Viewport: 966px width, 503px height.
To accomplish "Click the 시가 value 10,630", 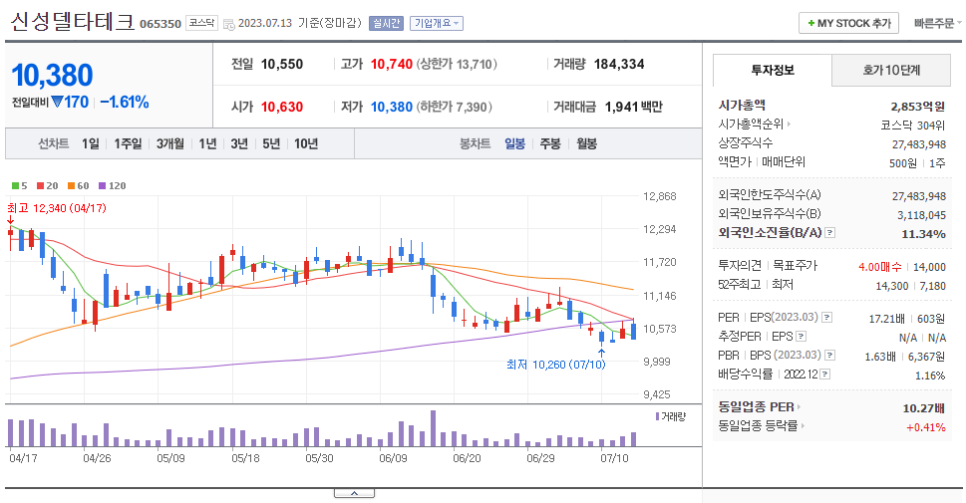I will click(x=282, y=107).
